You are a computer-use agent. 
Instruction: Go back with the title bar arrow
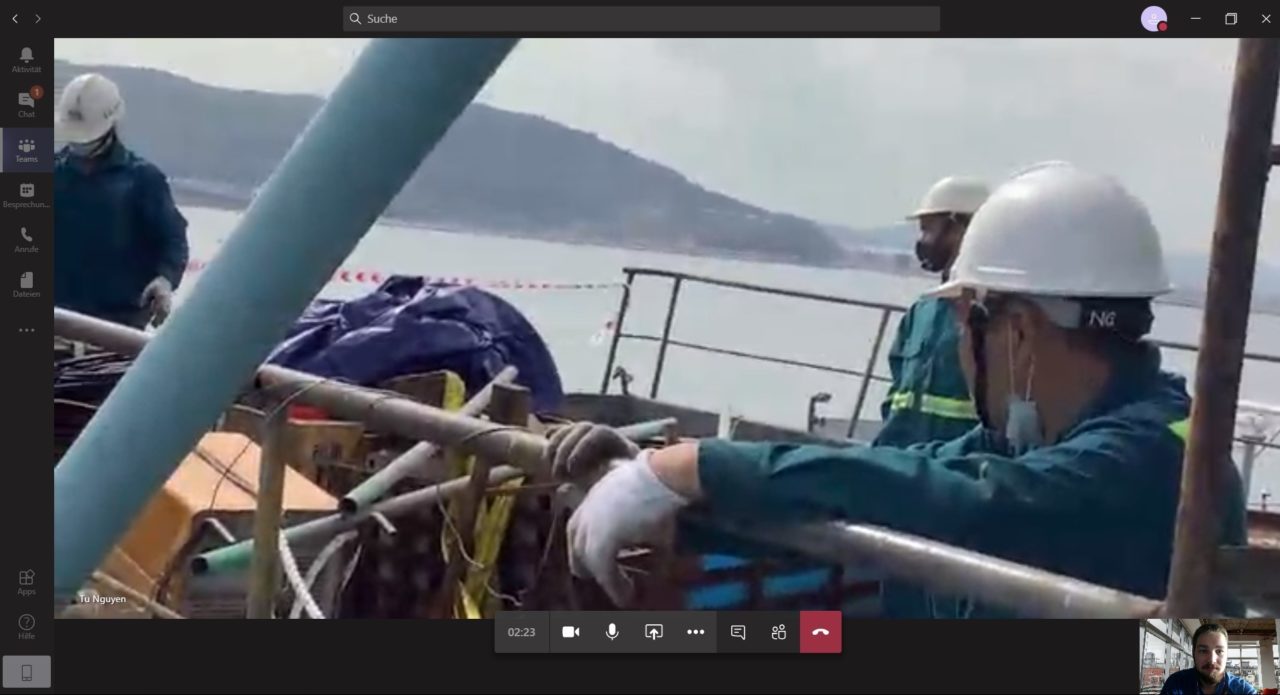(15, 18)
